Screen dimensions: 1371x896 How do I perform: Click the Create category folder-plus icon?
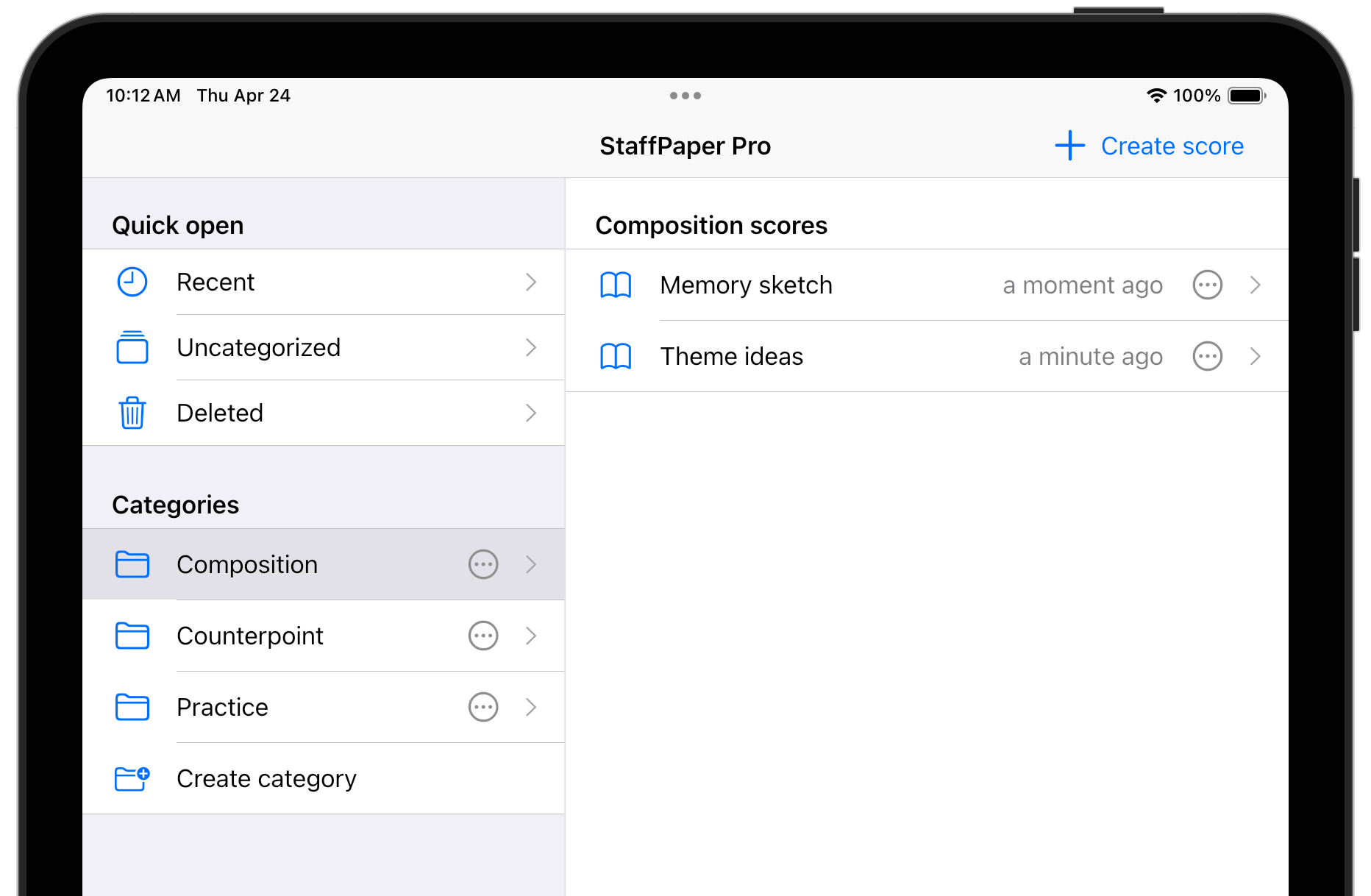tap(132, 778)
